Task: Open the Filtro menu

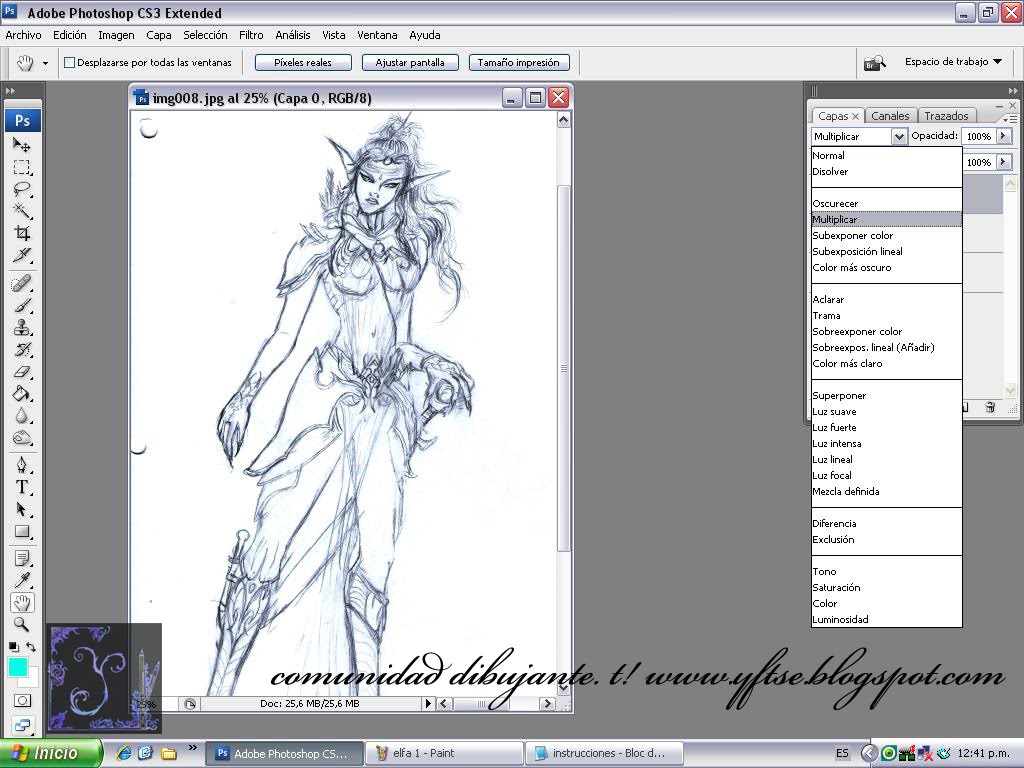Action: pos(251,35)
